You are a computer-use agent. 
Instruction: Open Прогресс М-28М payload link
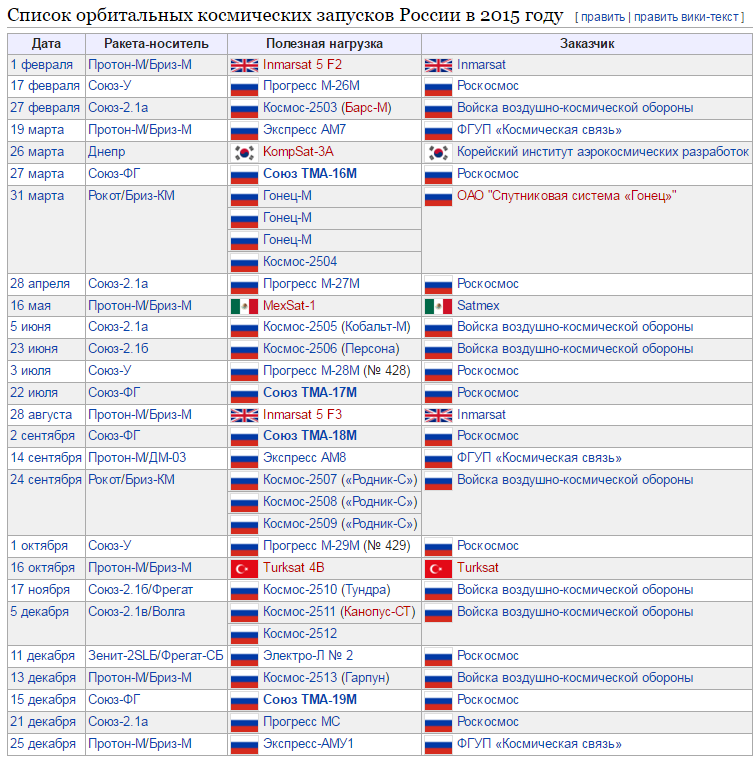(311, 371)
